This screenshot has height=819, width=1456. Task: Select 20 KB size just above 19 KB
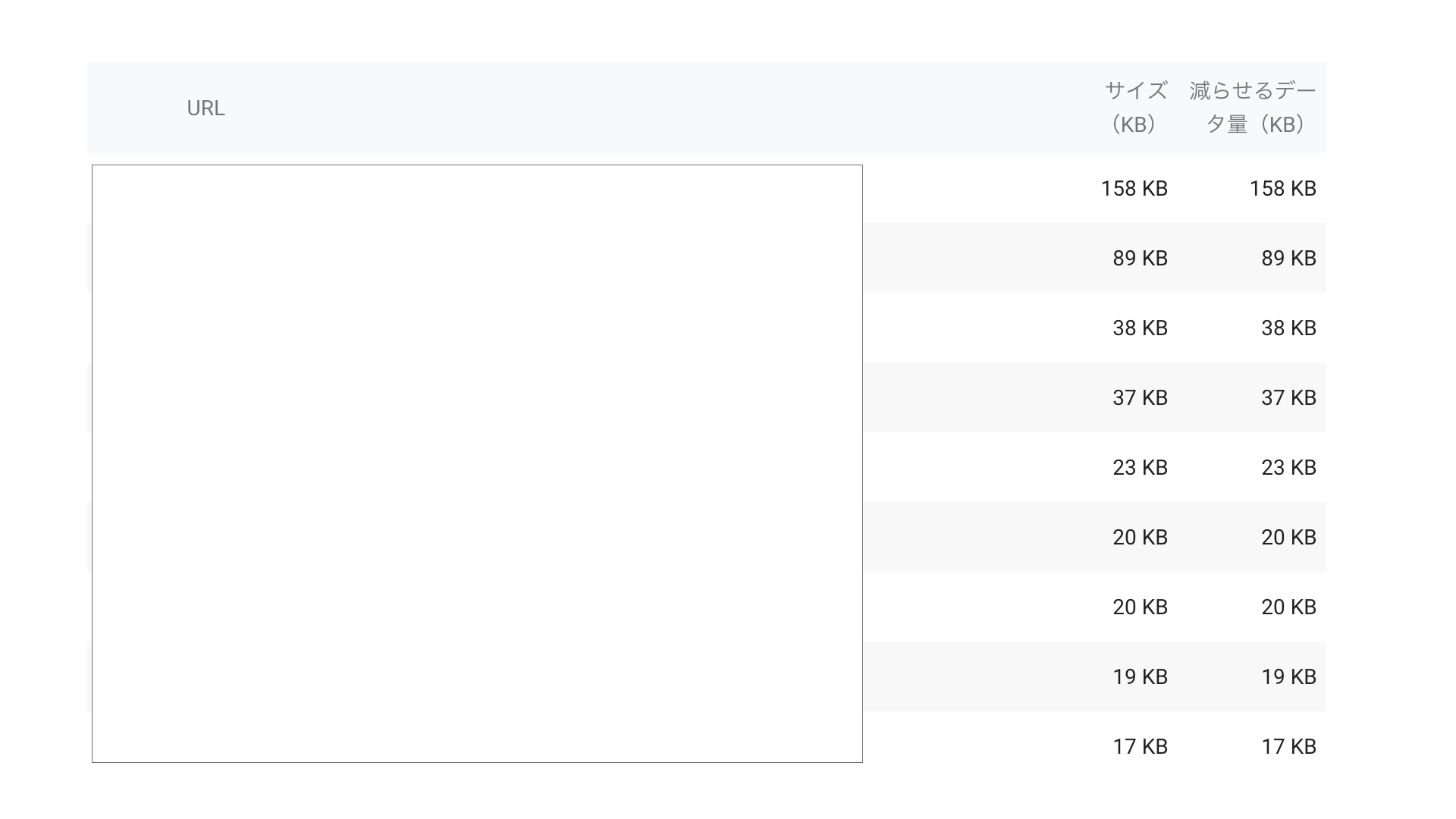tap(1140, 607)
